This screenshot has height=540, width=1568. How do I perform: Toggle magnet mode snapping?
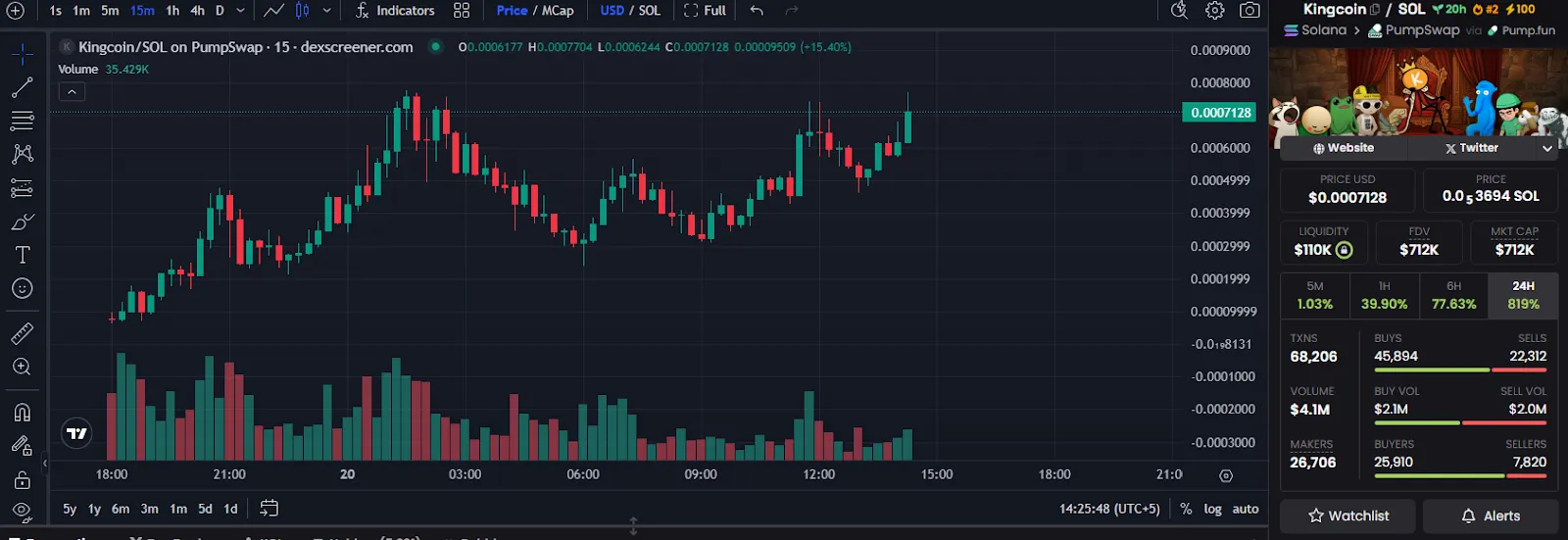click(x=22, y=412)
